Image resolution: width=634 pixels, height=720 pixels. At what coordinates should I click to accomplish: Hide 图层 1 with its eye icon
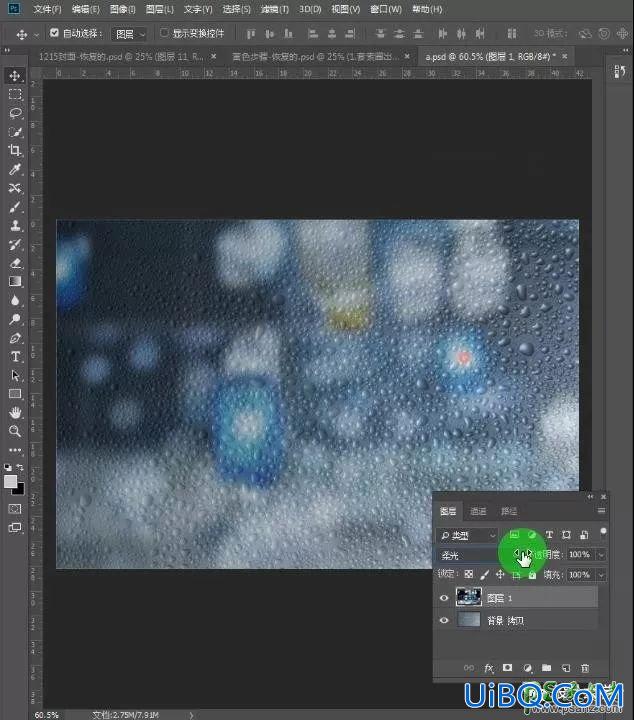(x=443, y=598)
